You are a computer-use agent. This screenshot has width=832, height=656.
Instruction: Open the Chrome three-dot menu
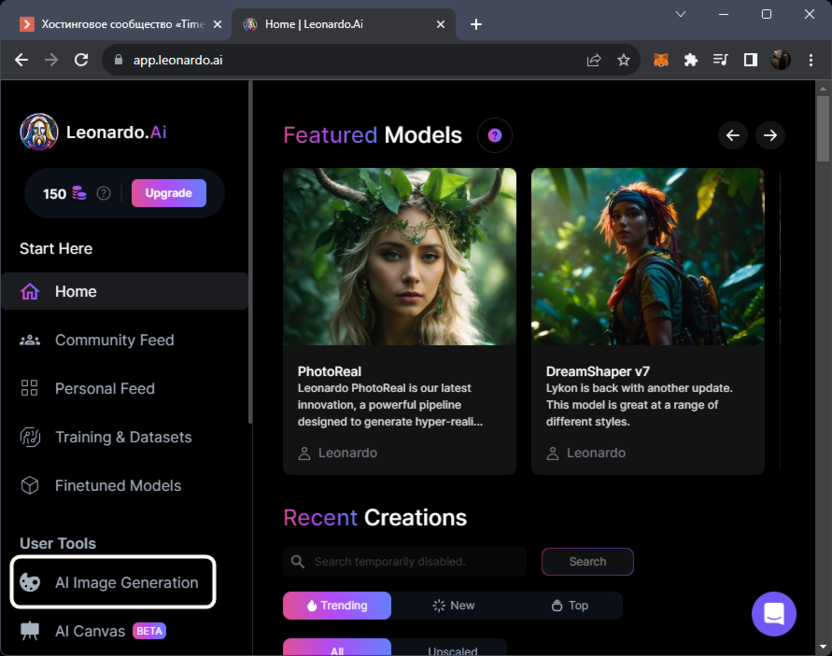click(811, 60)
